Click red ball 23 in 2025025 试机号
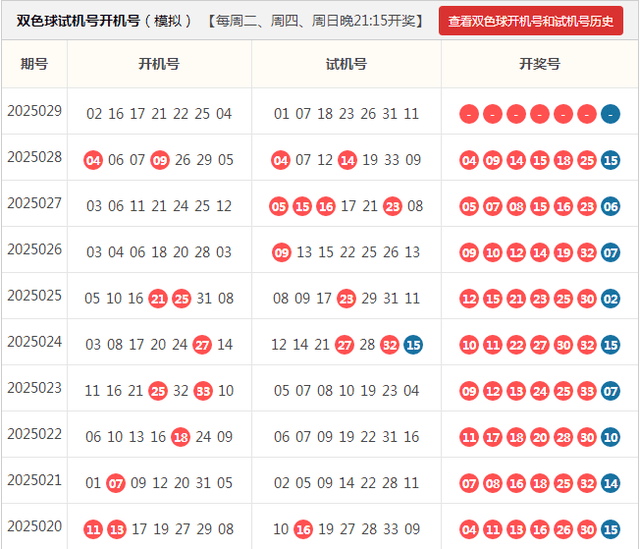The height and width of the screenshot is (549, 640). coord(346,298)
